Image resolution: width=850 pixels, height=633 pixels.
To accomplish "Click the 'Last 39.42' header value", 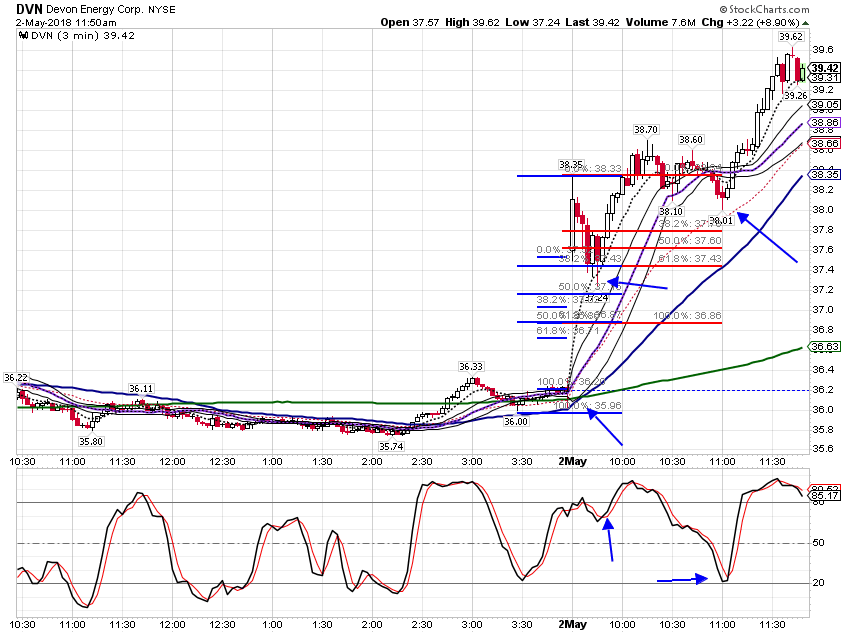I will [x=592, y=22].
